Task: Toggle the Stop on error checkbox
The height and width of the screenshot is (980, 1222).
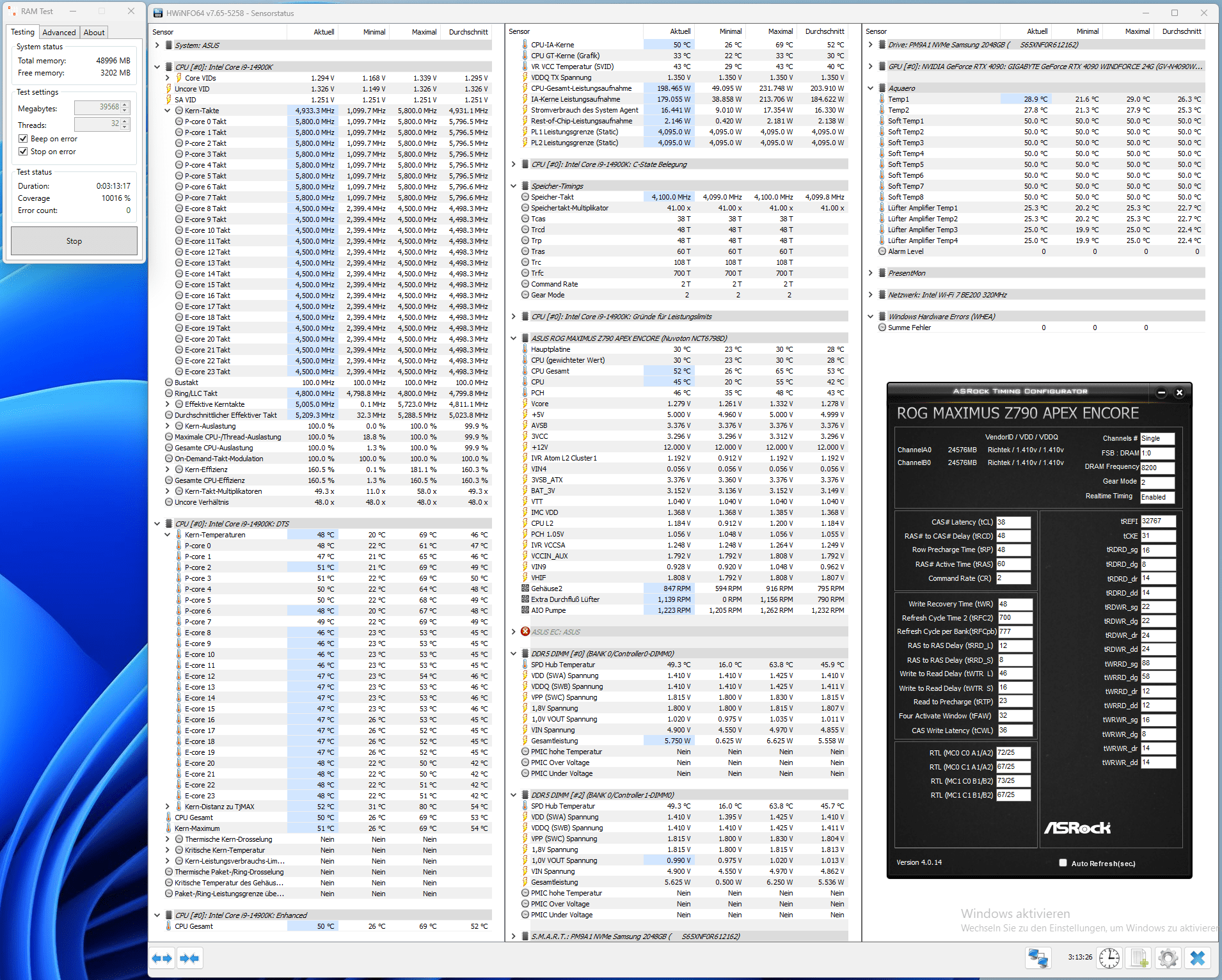Action: [x=23, y=152]
